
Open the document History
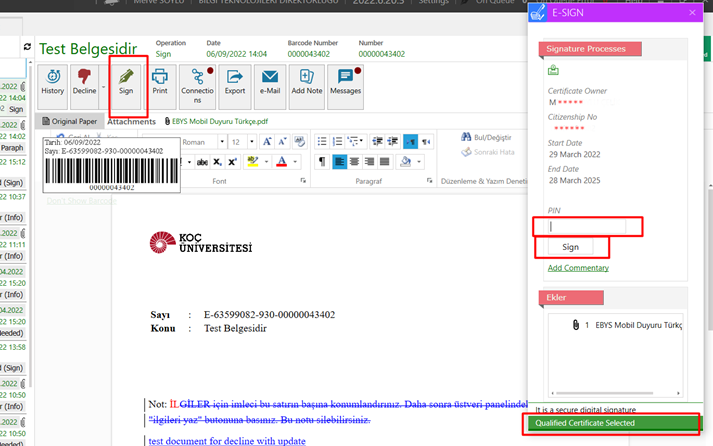point(52,82)
